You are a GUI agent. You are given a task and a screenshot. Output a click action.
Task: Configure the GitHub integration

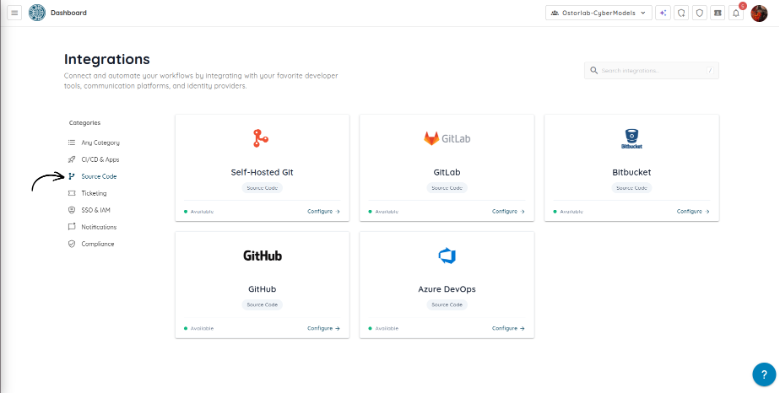(x=323, y=328)
